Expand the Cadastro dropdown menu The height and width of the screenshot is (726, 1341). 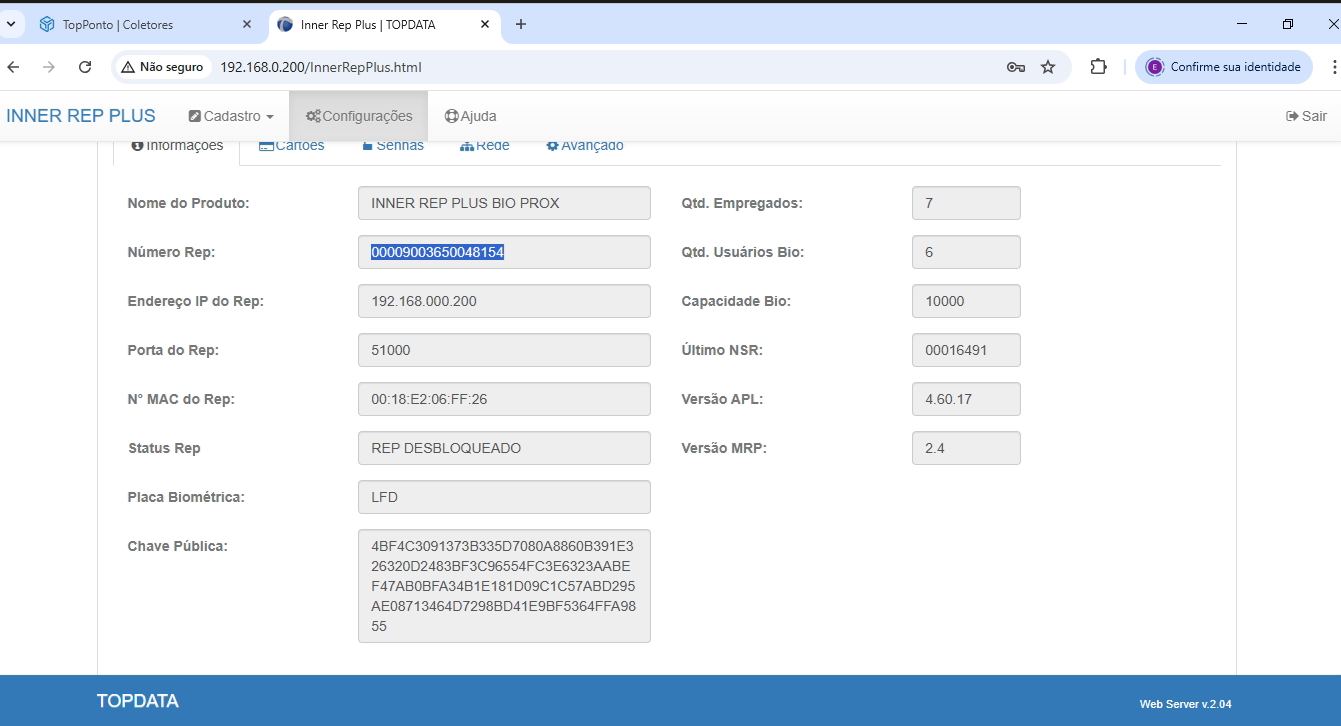tap(231, 116)
